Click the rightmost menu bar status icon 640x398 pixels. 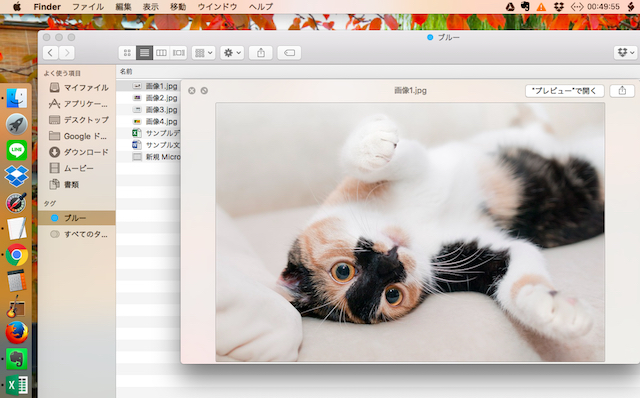coord(631,7)
